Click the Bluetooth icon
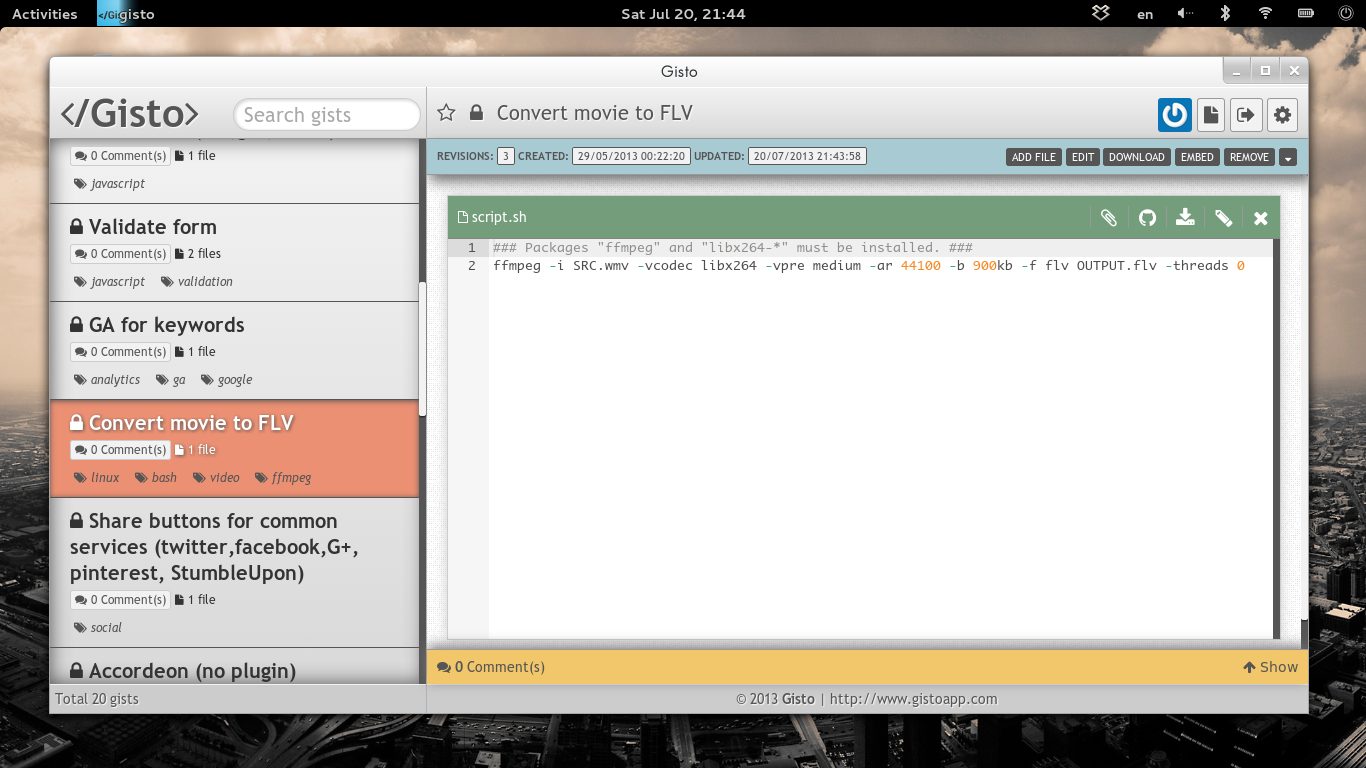Image resolution: width=1366 pixels, height=768 pixels. tap(1225, 13)
